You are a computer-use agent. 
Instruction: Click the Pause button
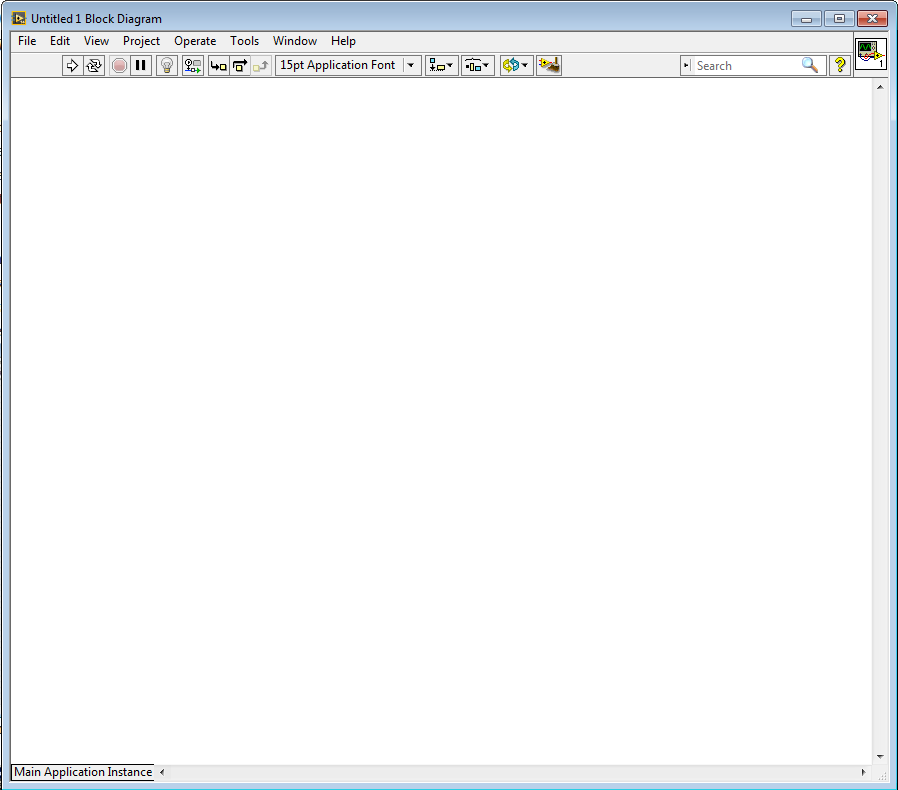(x=141, y=65)
